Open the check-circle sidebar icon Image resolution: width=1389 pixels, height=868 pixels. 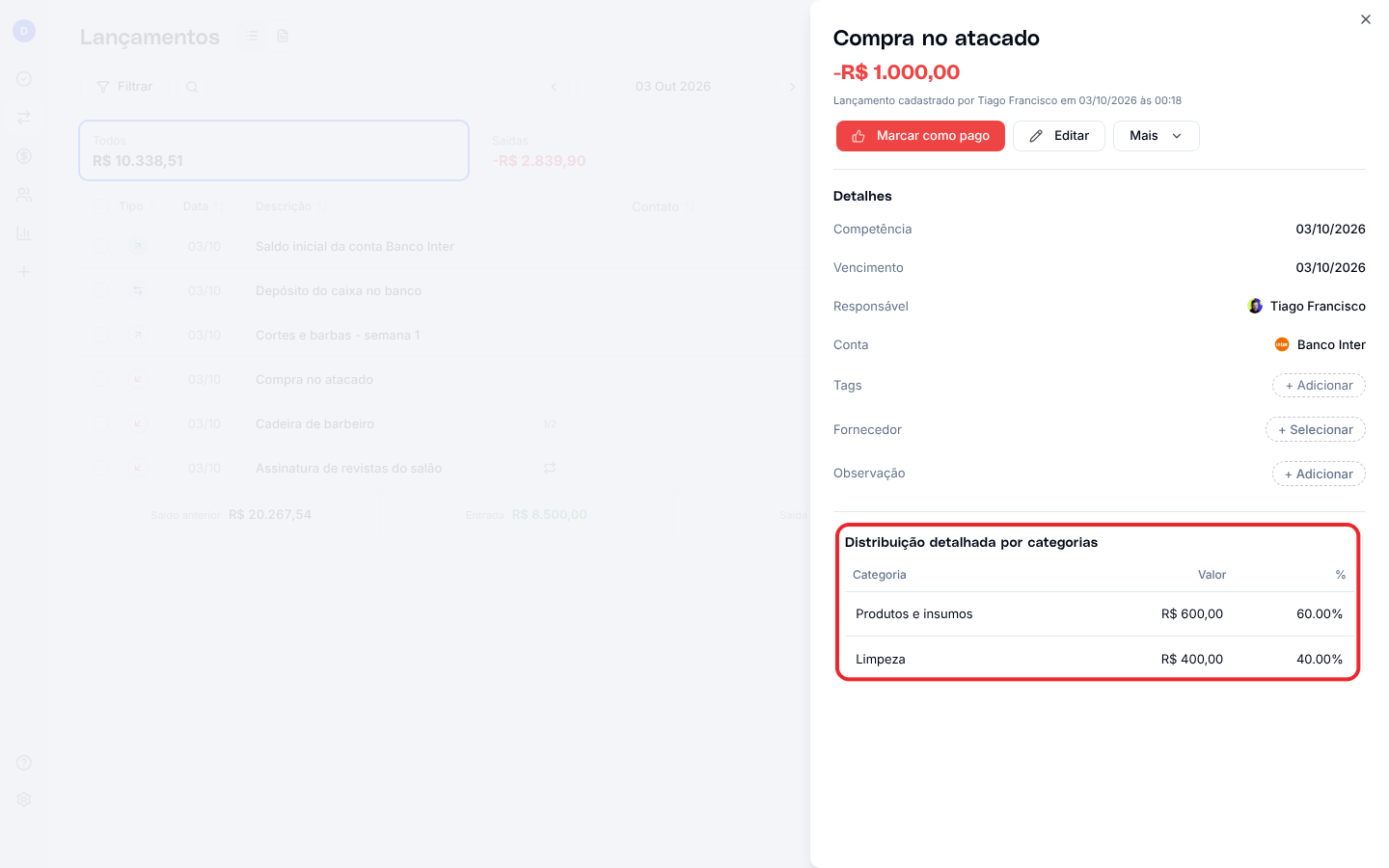24,79
